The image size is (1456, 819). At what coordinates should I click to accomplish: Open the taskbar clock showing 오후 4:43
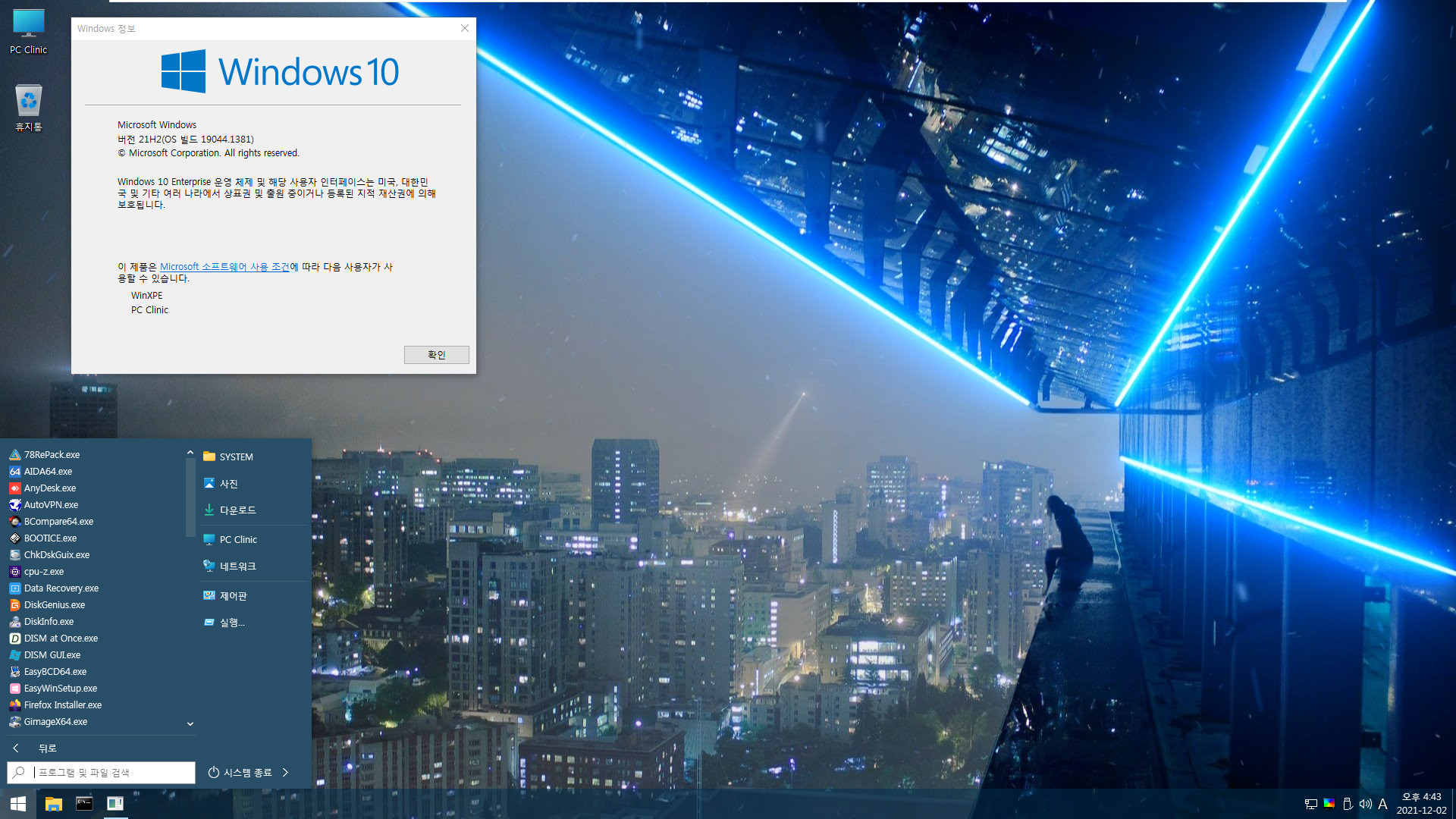pos(1422,804)
